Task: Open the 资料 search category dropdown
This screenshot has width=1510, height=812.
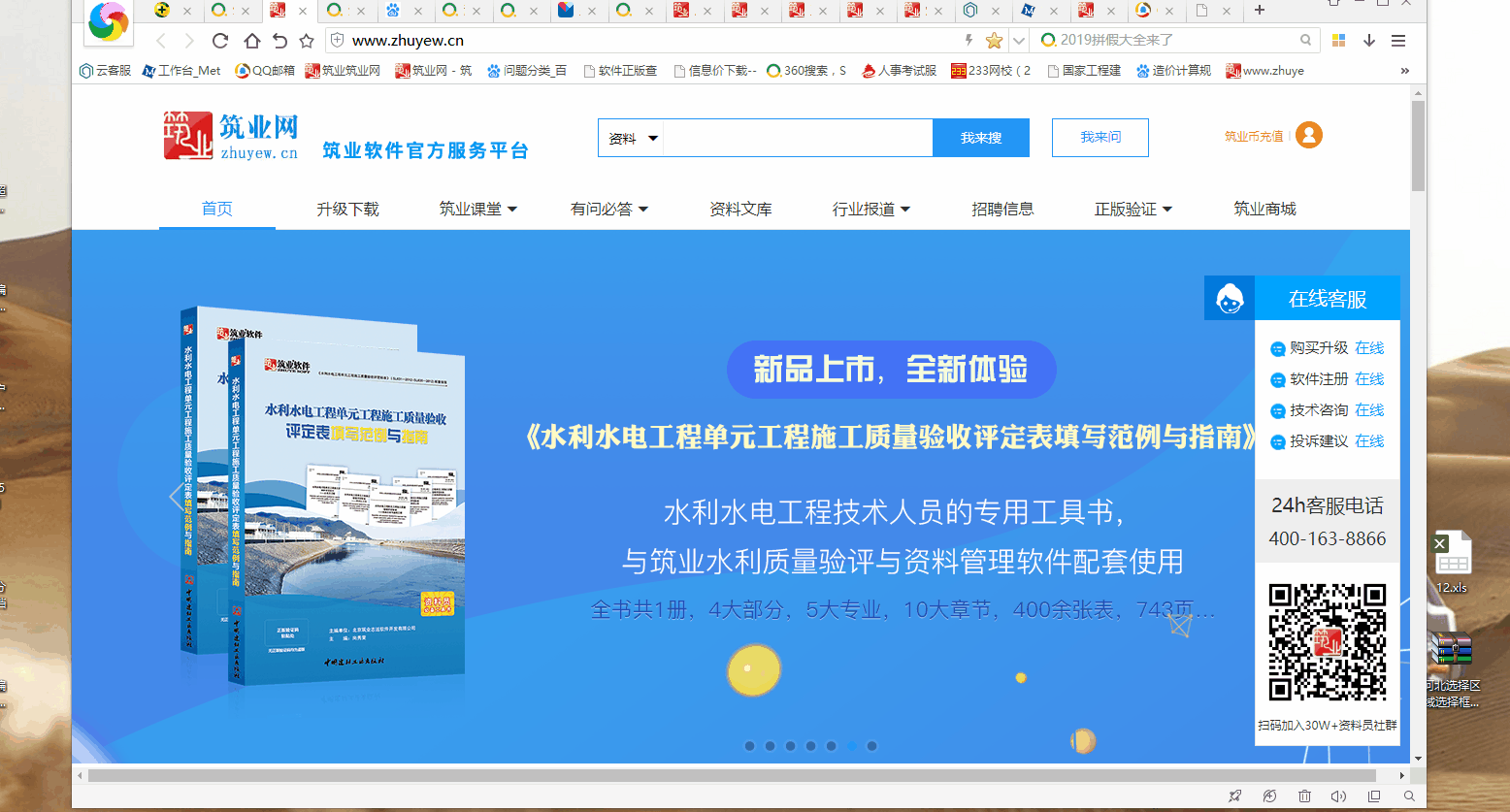Action: (632, 139)
